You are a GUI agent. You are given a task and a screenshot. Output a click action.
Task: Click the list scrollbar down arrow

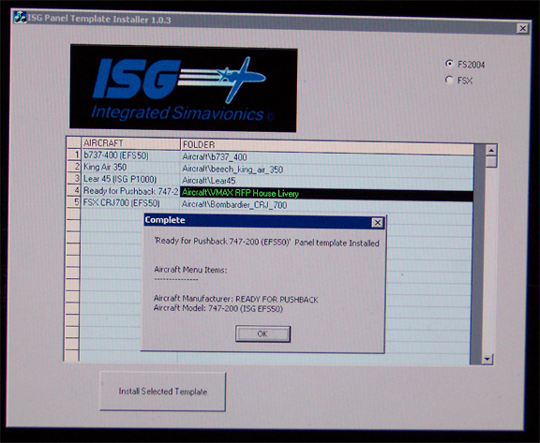[487, 359]
